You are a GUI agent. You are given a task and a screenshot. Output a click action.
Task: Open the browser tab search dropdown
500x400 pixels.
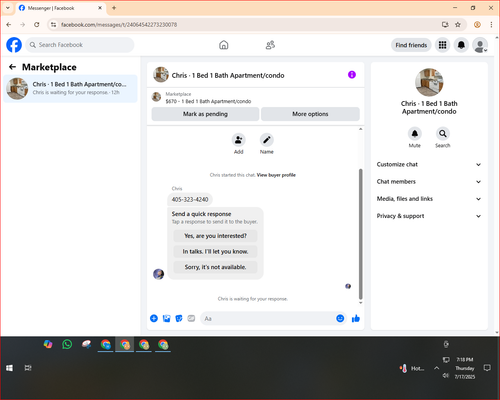(8, 8)
